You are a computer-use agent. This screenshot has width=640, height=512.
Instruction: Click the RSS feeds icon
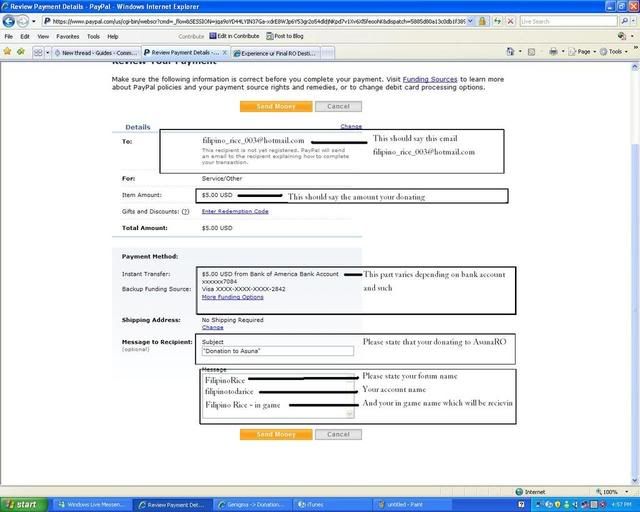[531, 52]
